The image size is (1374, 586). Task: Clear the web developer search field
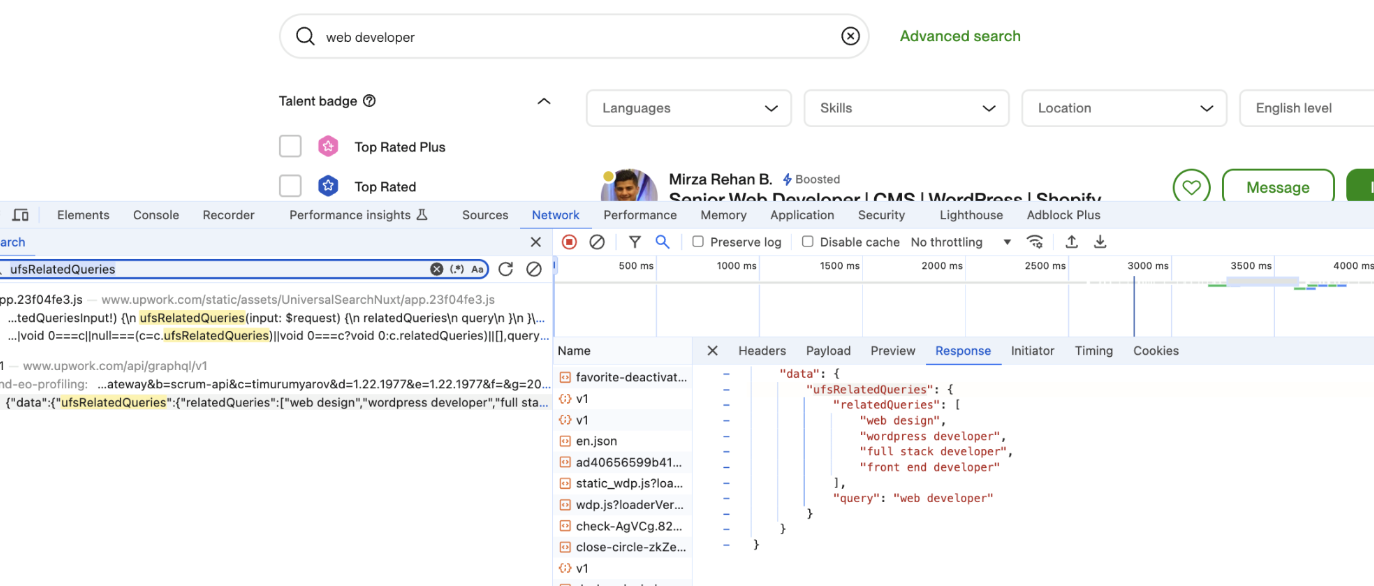pos(850,37)
